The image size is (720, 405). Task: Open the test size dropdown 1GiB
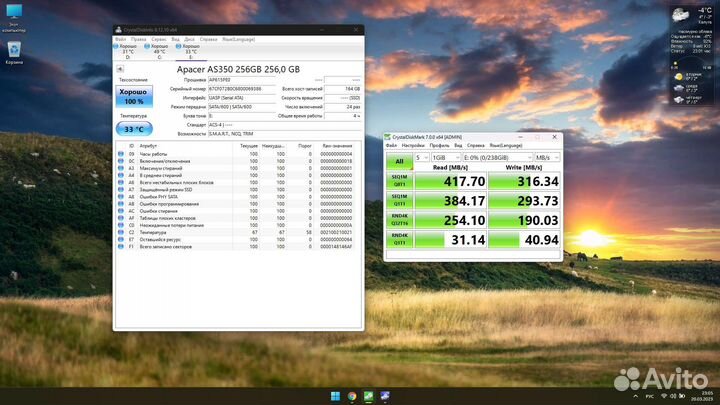click(x=445, y=158)
